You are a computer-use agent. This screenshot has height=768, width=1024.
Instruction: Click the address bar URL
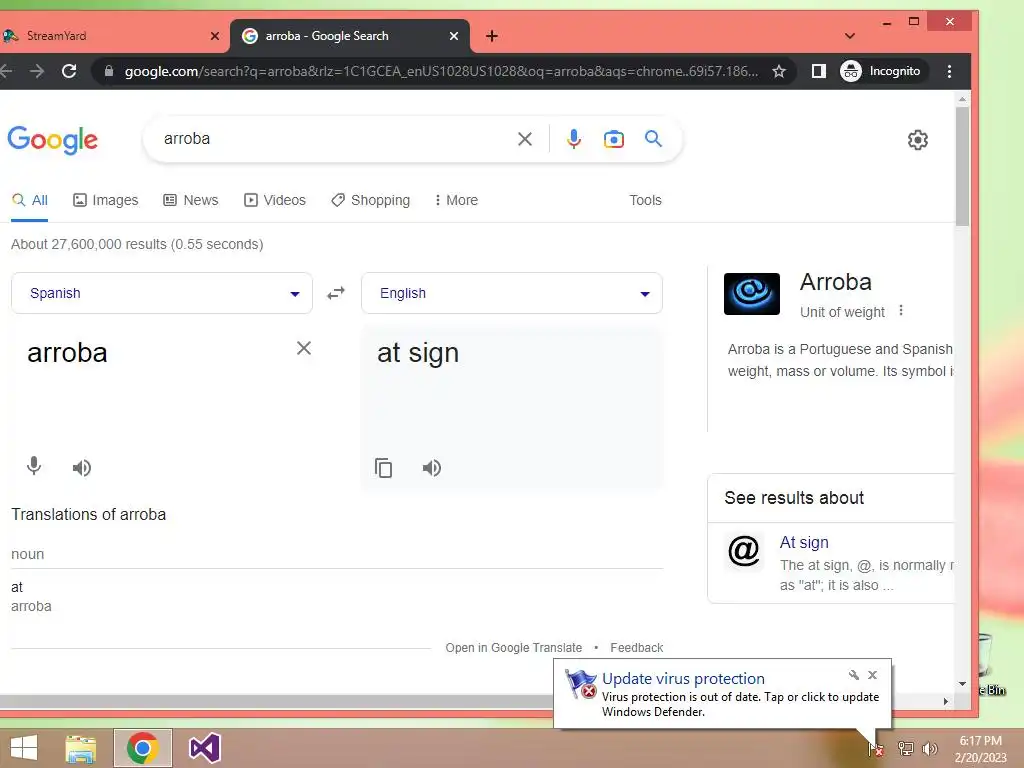click(441, 71)
